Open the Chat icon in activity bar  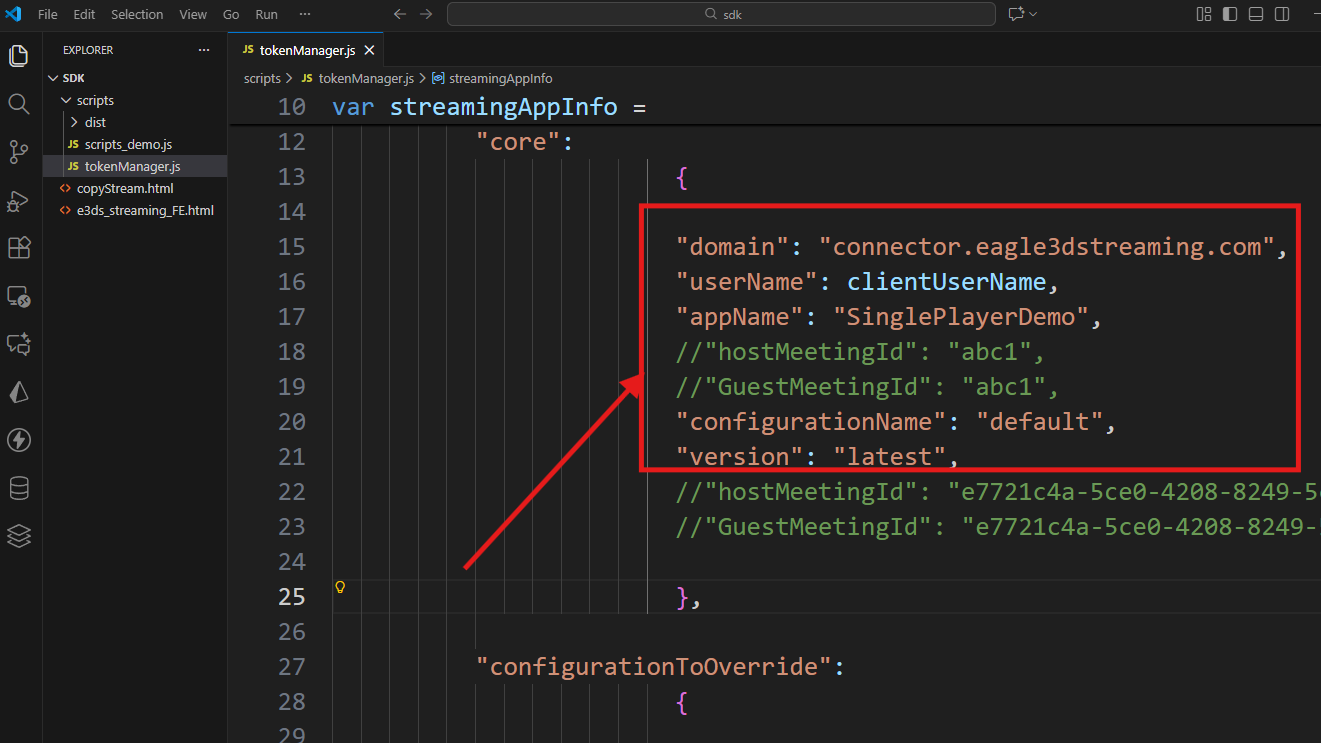pyautogui.click(x=18, y=344)
